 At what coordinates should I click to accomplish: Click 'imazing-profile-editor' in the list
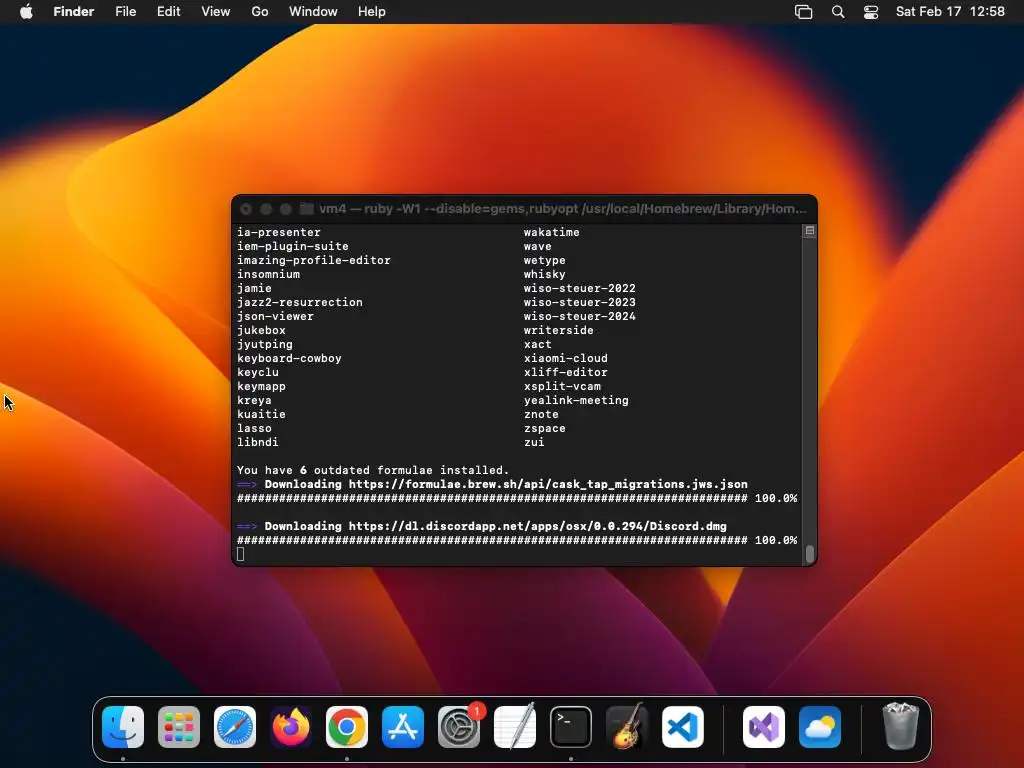(x=313, y=261)
